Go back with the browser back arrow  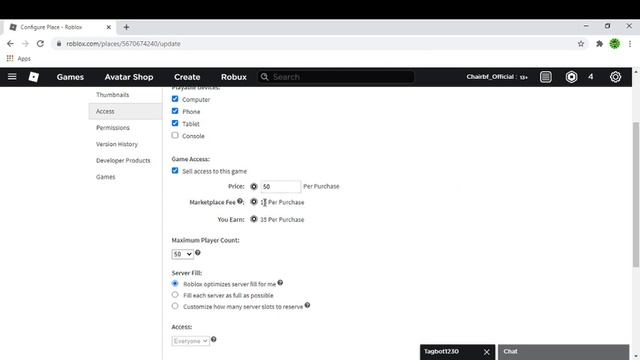10,44
